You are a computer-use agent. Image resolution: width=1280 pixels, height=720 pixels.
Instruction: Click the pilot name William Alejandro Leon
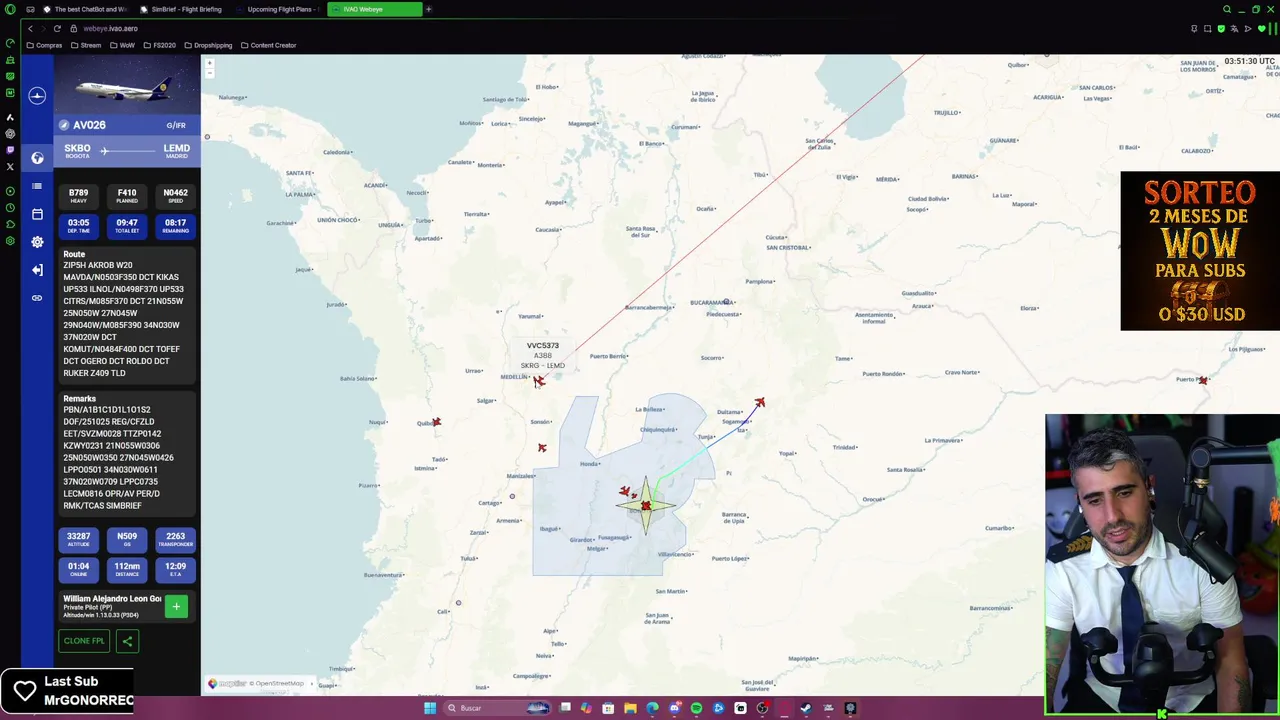point(112,599)
